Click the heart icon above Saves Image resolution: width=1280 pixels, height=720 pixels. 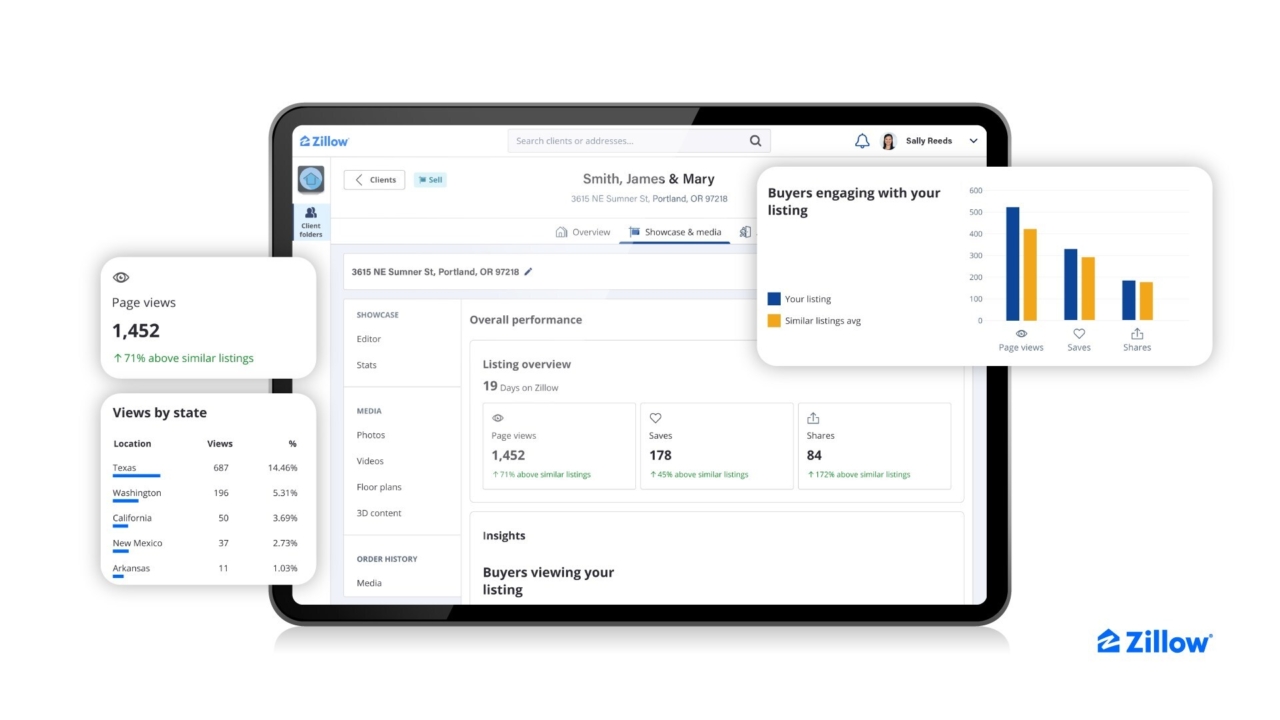[x=655, y=418]
